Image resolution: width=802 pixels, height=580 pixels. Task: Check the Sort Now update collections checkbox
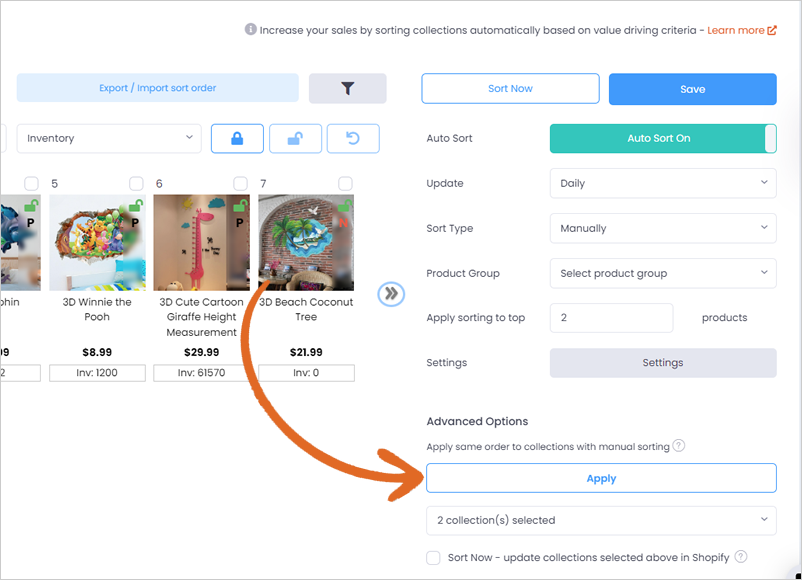click(433, 557)
